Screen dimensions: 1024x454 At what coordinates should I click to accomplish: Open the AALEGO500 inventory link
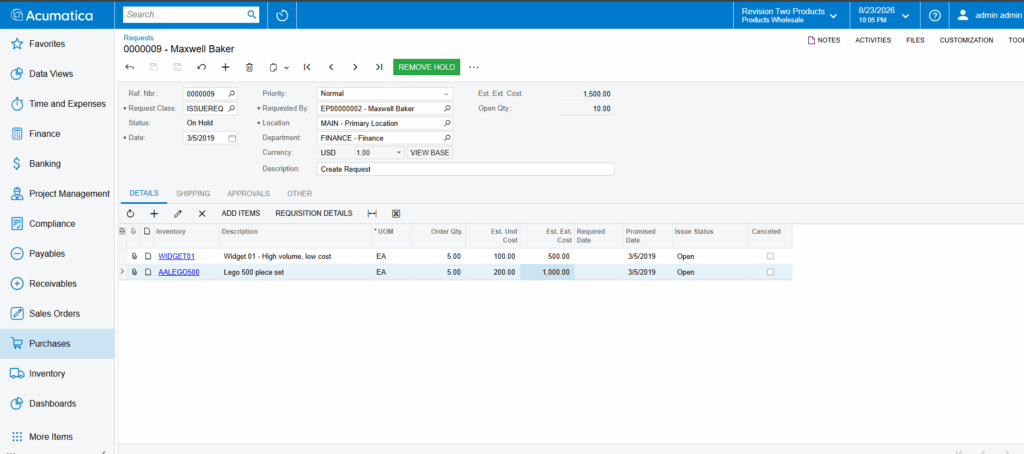179,272
